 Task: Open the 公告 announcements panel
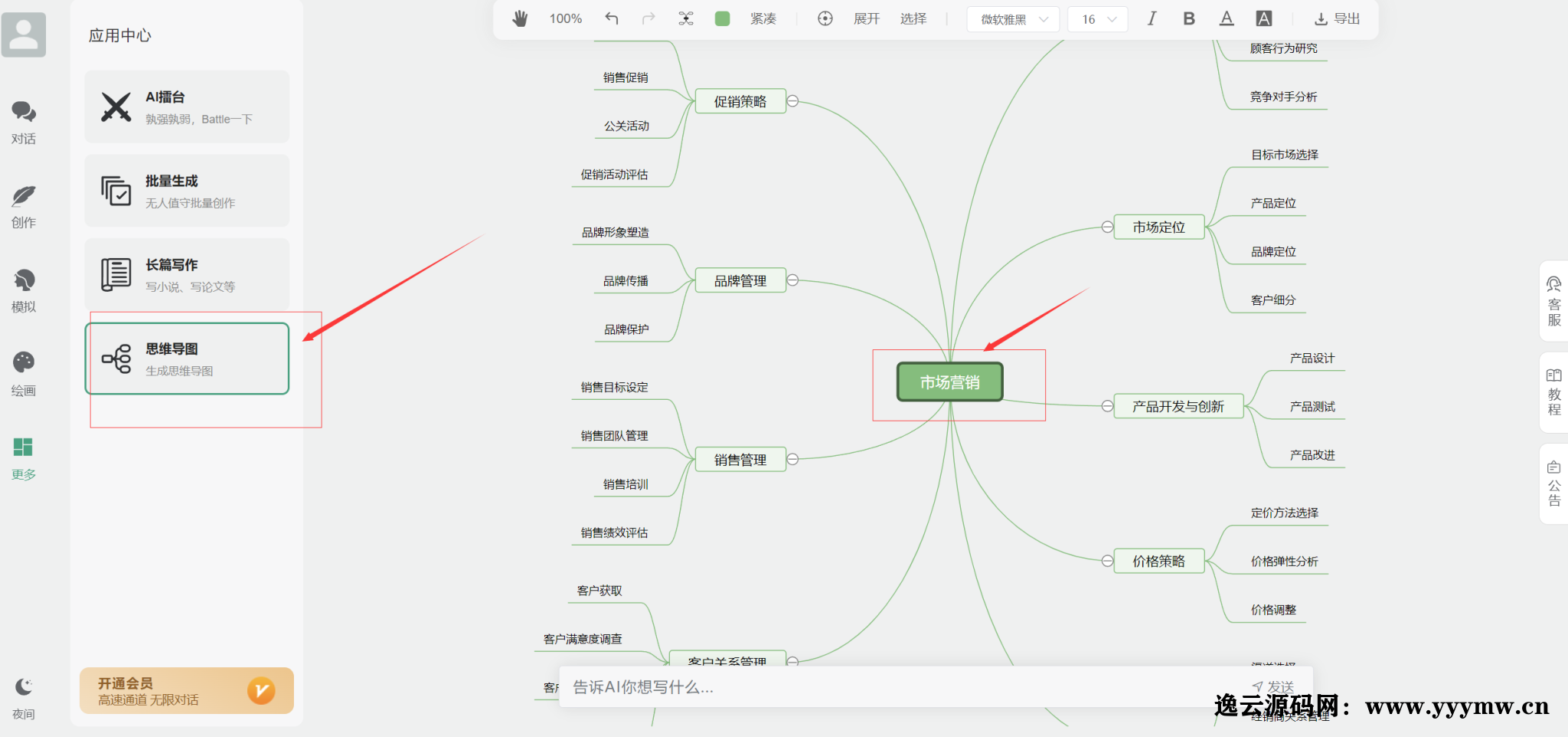point(1554,483)
